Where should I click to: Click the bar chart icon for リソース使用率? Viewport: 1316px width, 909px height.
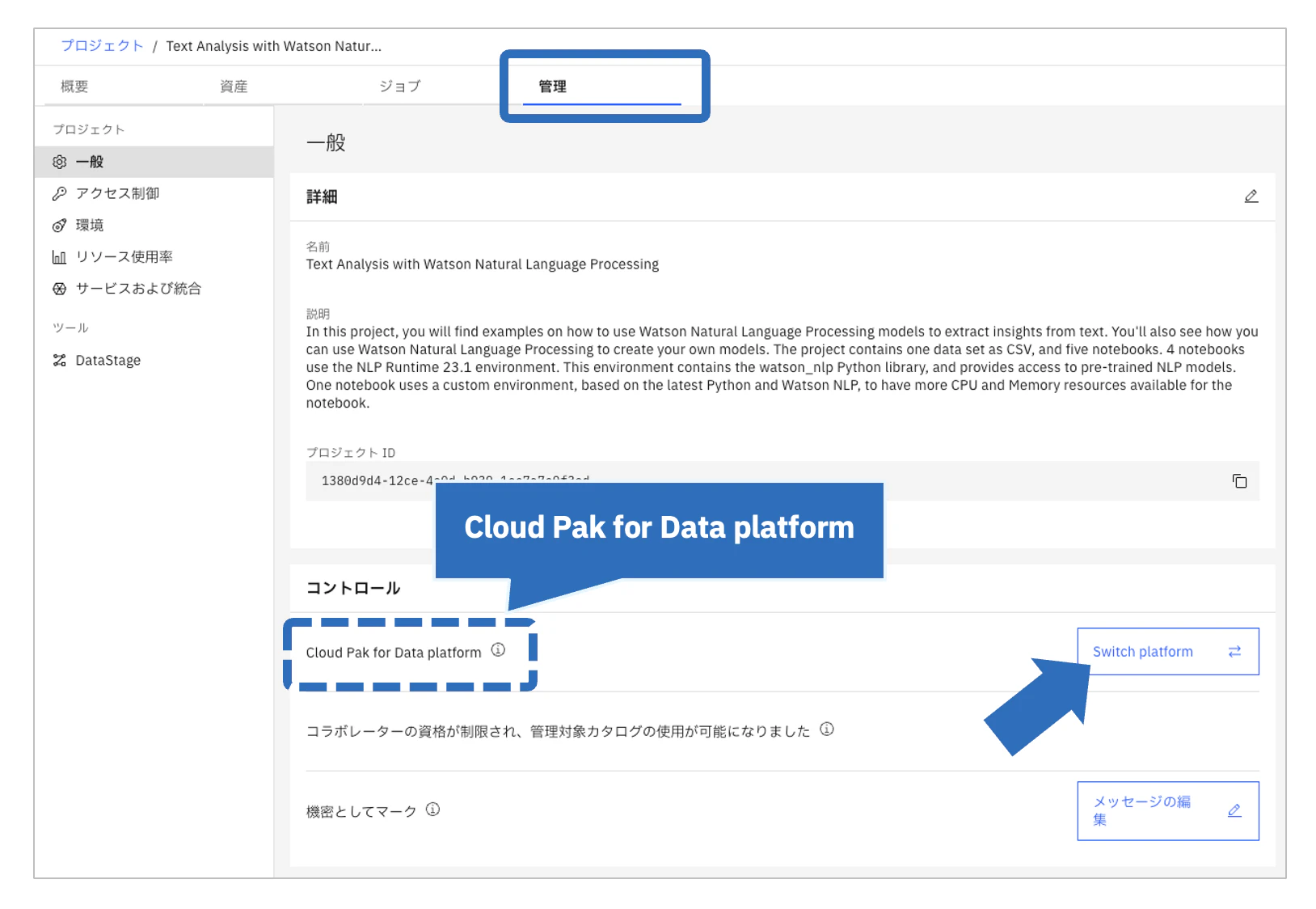[59, 257]
